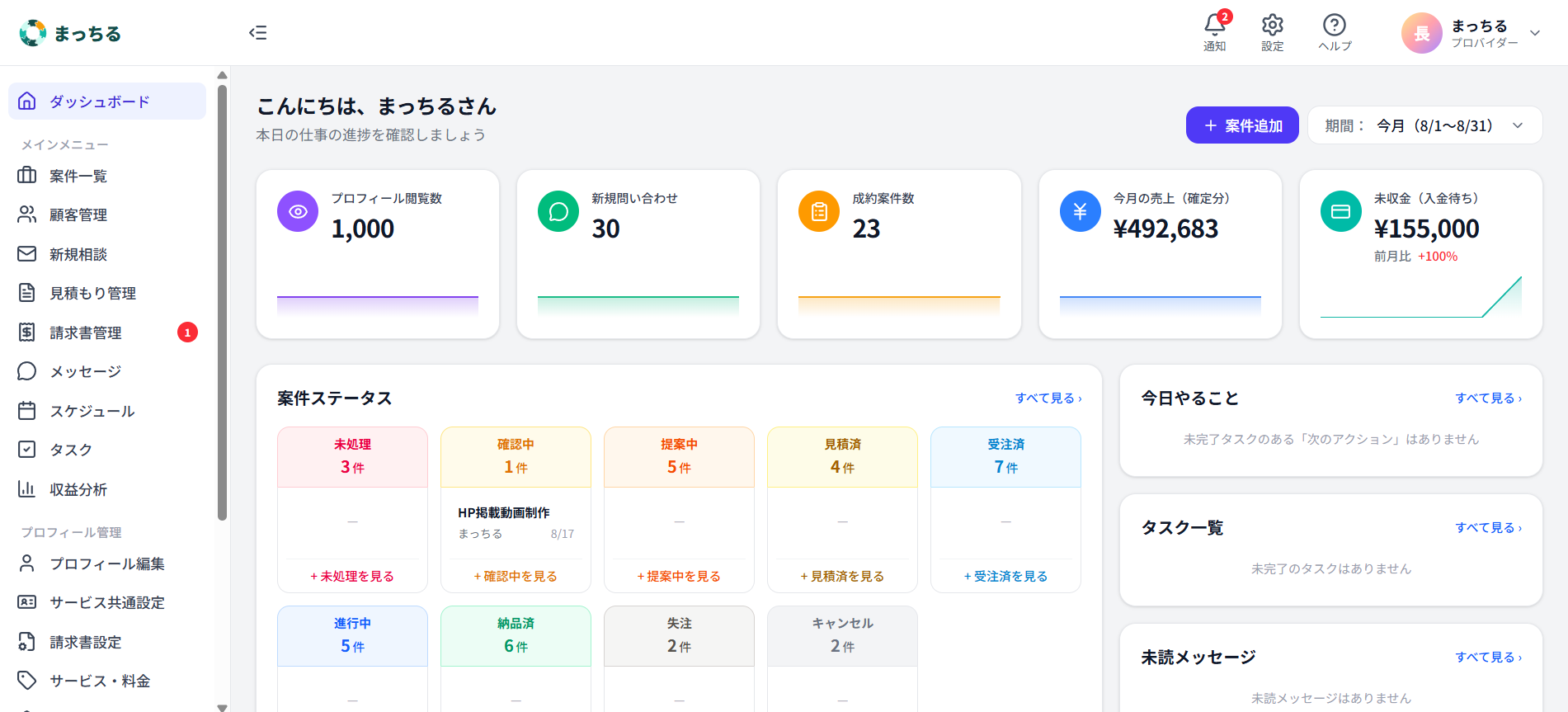Select the 未処理 3件 status header
This screenshot has height=712, width=1568.
pyautogui.click(x=352, y=456)
